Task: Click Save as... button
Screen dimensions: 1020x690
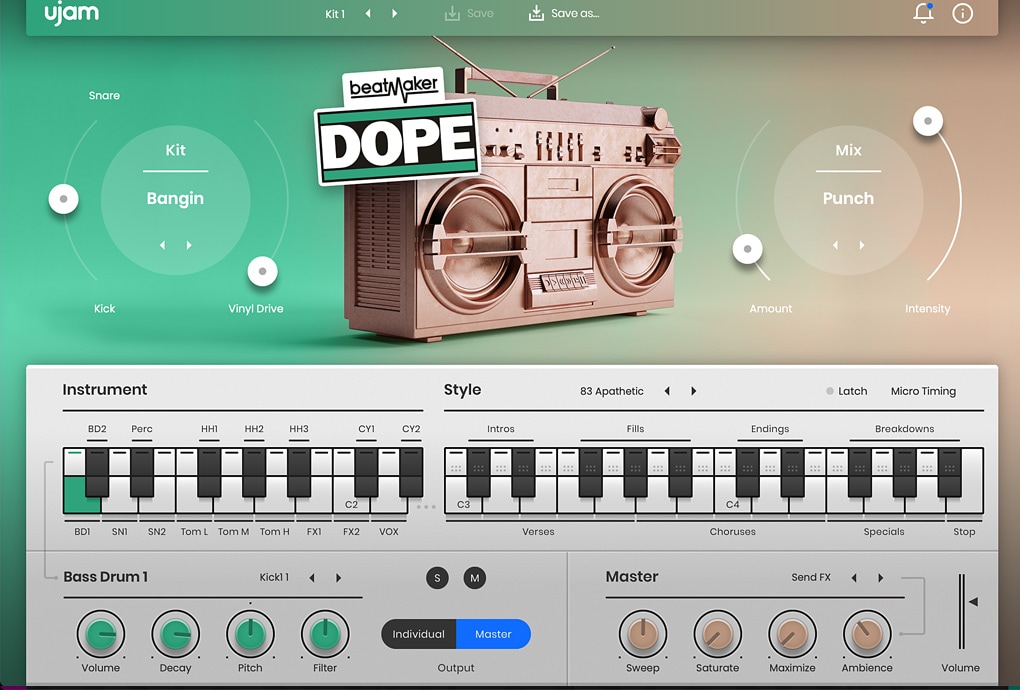Action: (x=563, y=13)
